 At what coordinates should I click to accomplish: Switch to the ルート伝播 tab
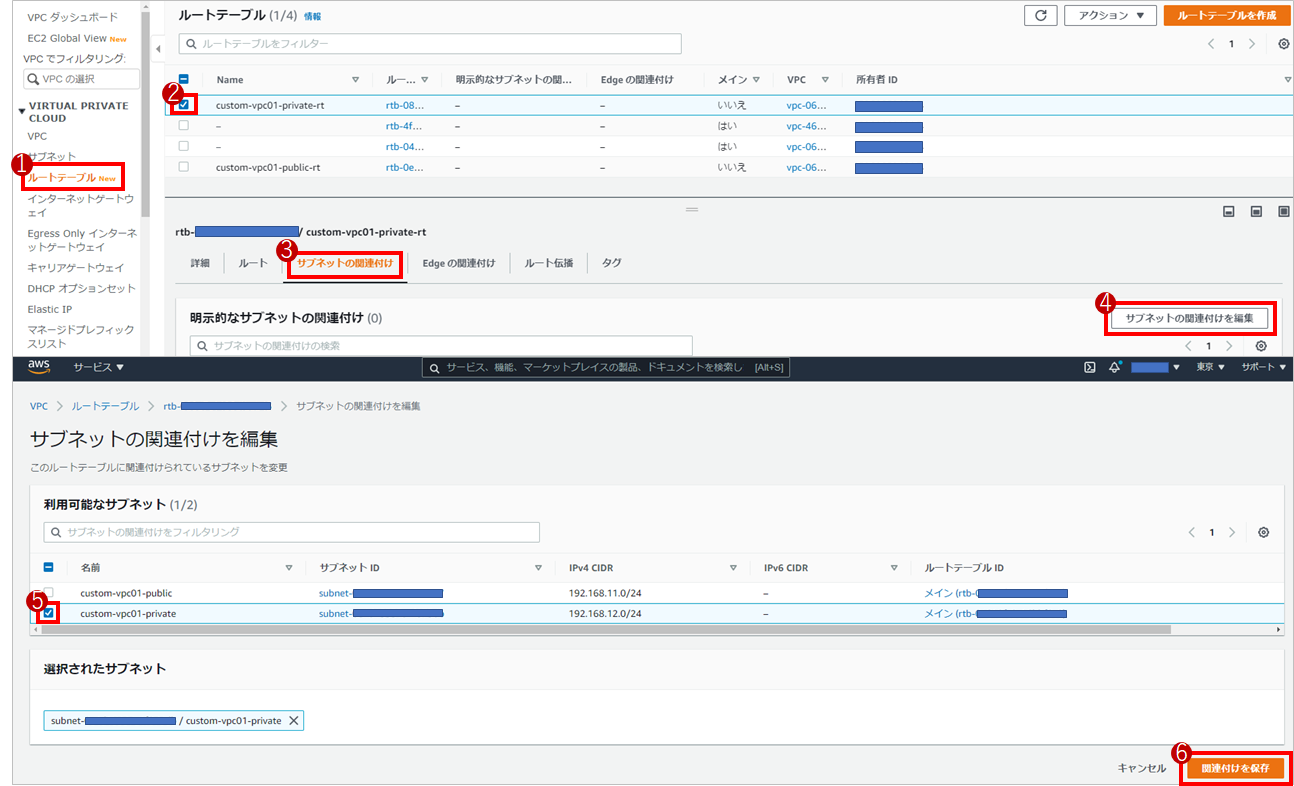coord(549,263)
